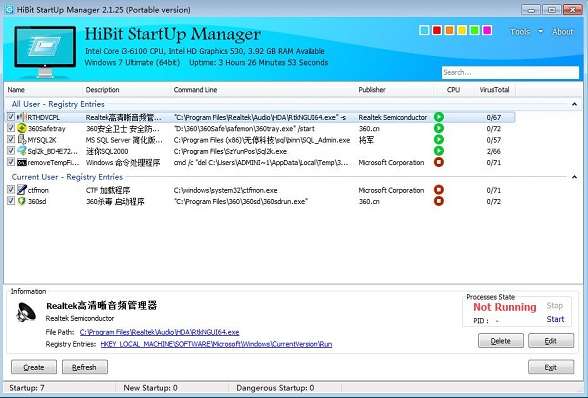Image resolution: width=588 pixels, height=398 pixels.
Task: Click the red stopped icon for removeTempFi entry
Action: pyautogui.click(x=439, y=162)
